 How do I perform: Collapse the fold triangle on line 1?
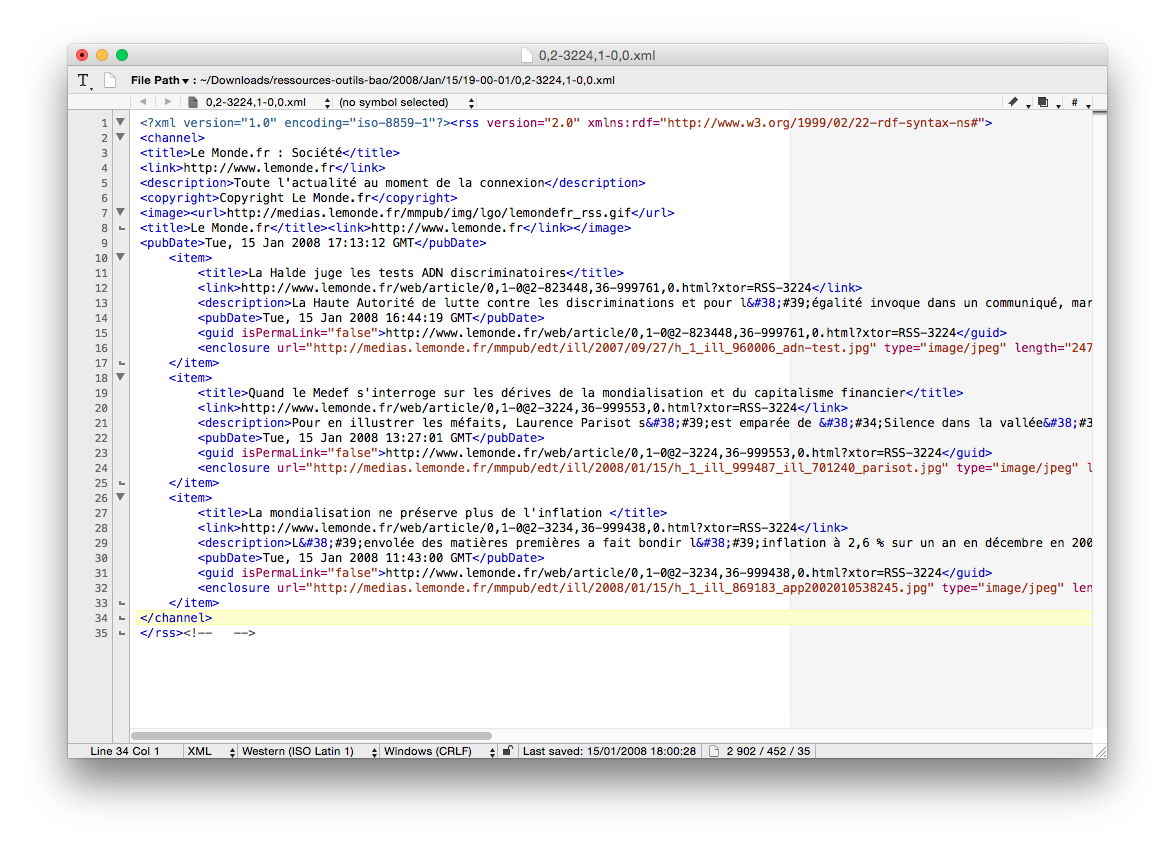coord(120,121)
